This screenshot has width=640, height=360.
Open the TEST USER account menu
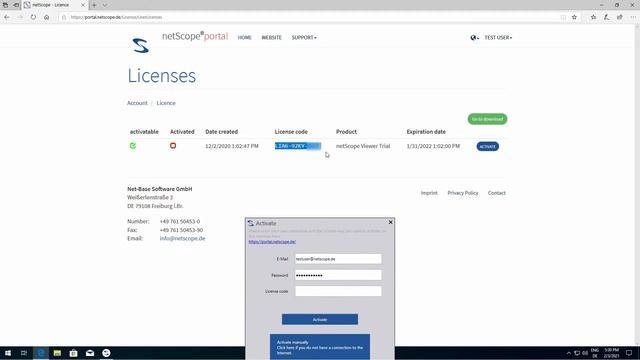[x=498, y=38]
